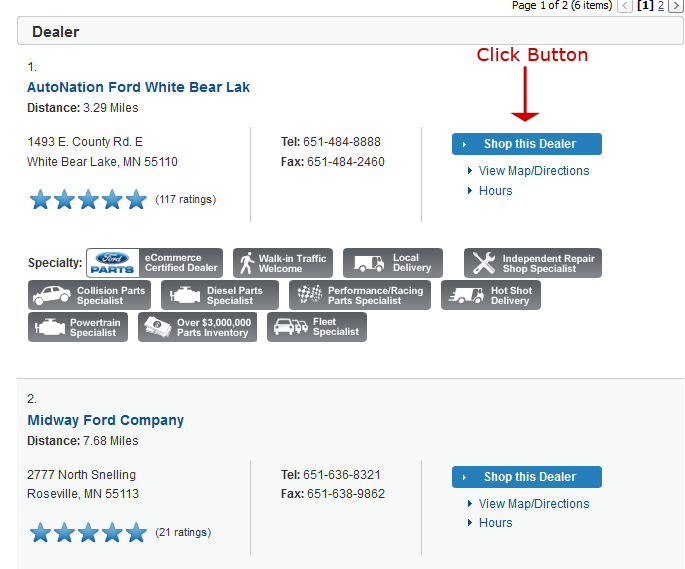Click the Tel: 651-484-8888 phone number
Image resolution: width=685 pixels, height=569 pixels.
(x=331, y=142)
